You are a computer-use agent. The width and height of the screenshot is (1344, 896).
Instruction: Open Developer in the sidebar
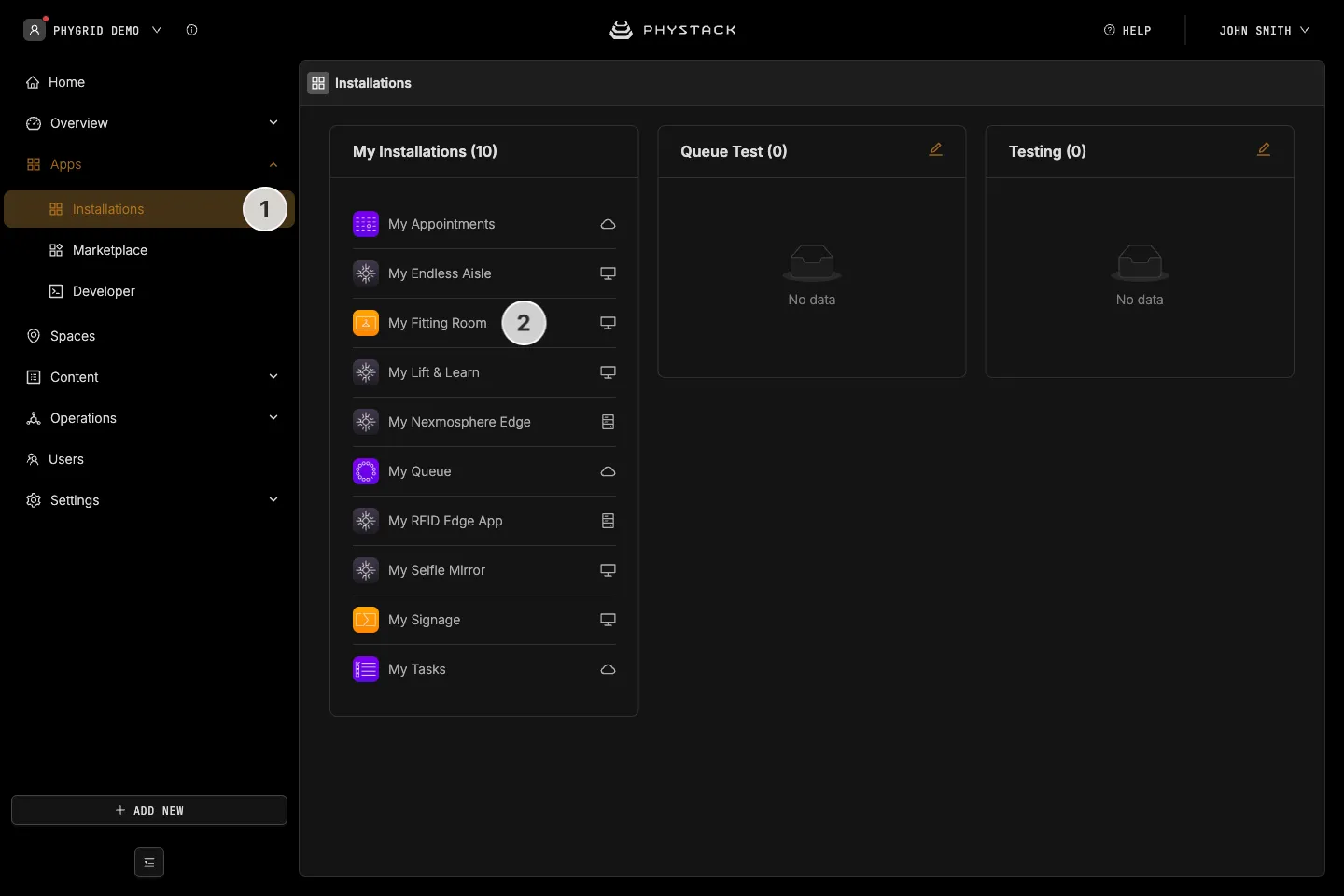click(149, 291)
